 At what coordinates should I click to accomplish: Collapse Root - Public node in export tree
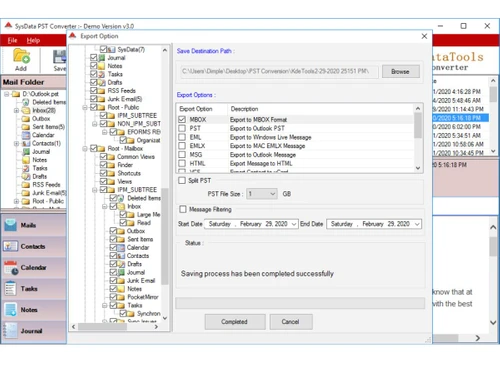pos(85,107)
